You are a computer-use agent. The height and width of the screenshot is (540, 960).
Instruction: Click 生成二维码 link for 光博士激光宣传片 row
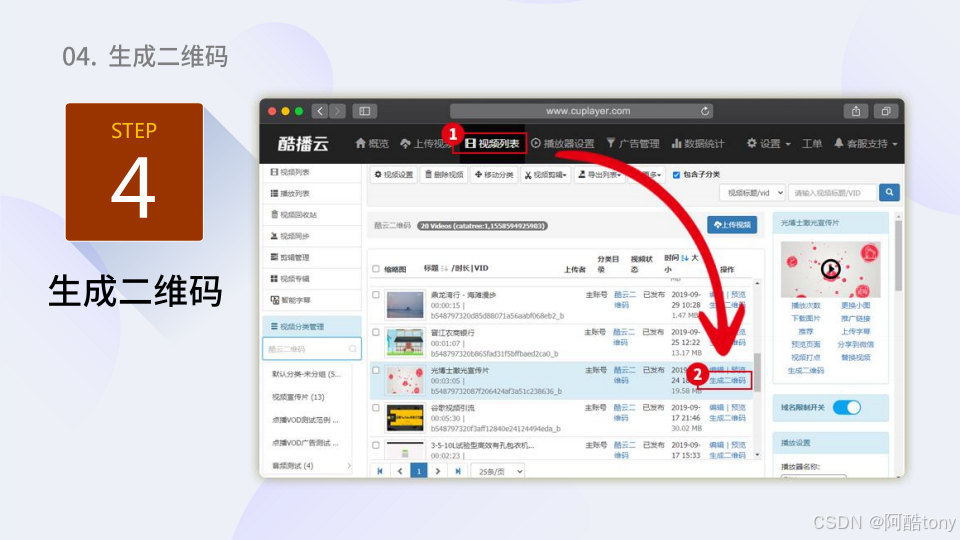727,380
